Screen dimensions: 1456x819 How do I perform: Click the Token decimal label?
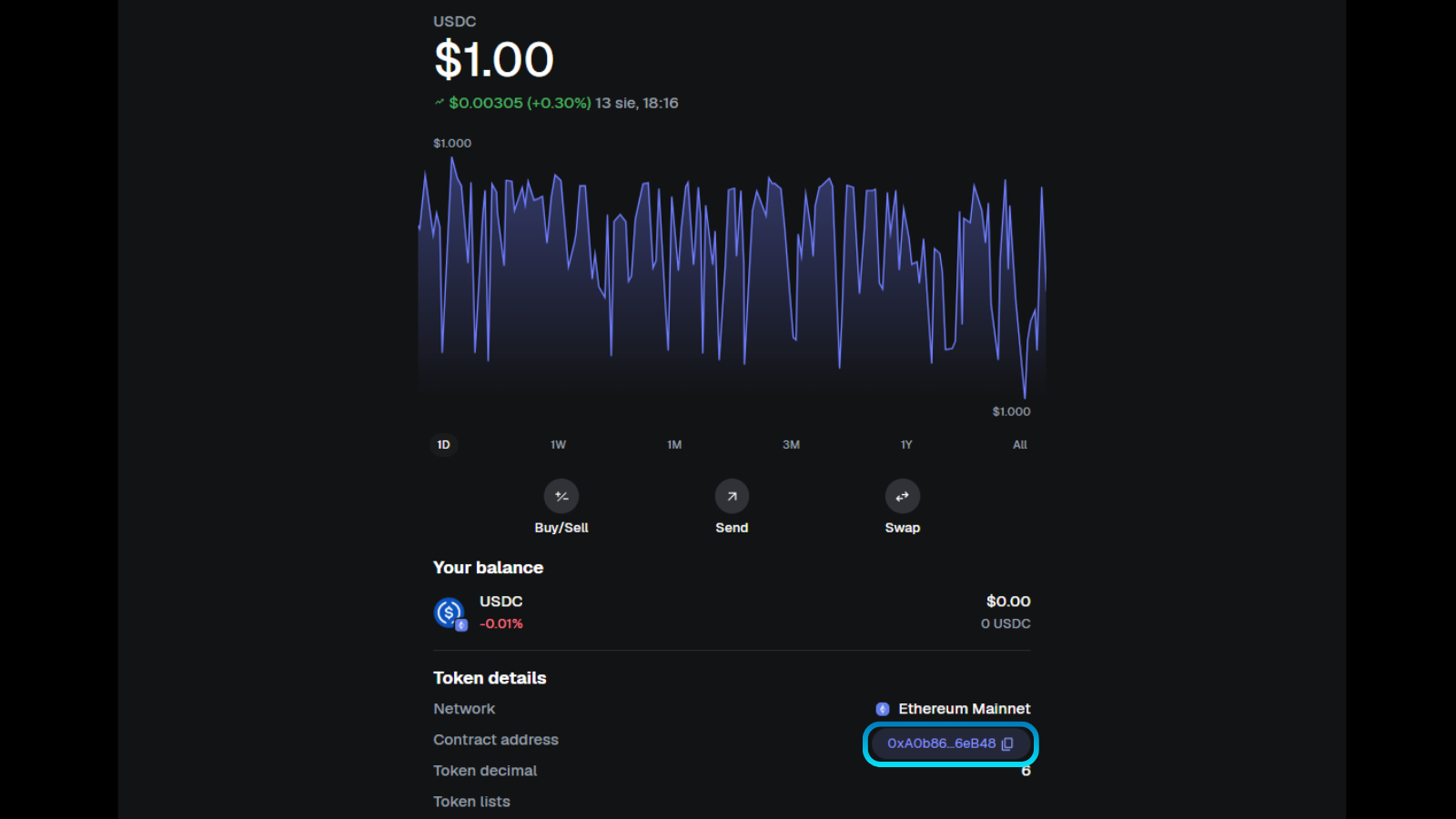[x=485, y=771]
